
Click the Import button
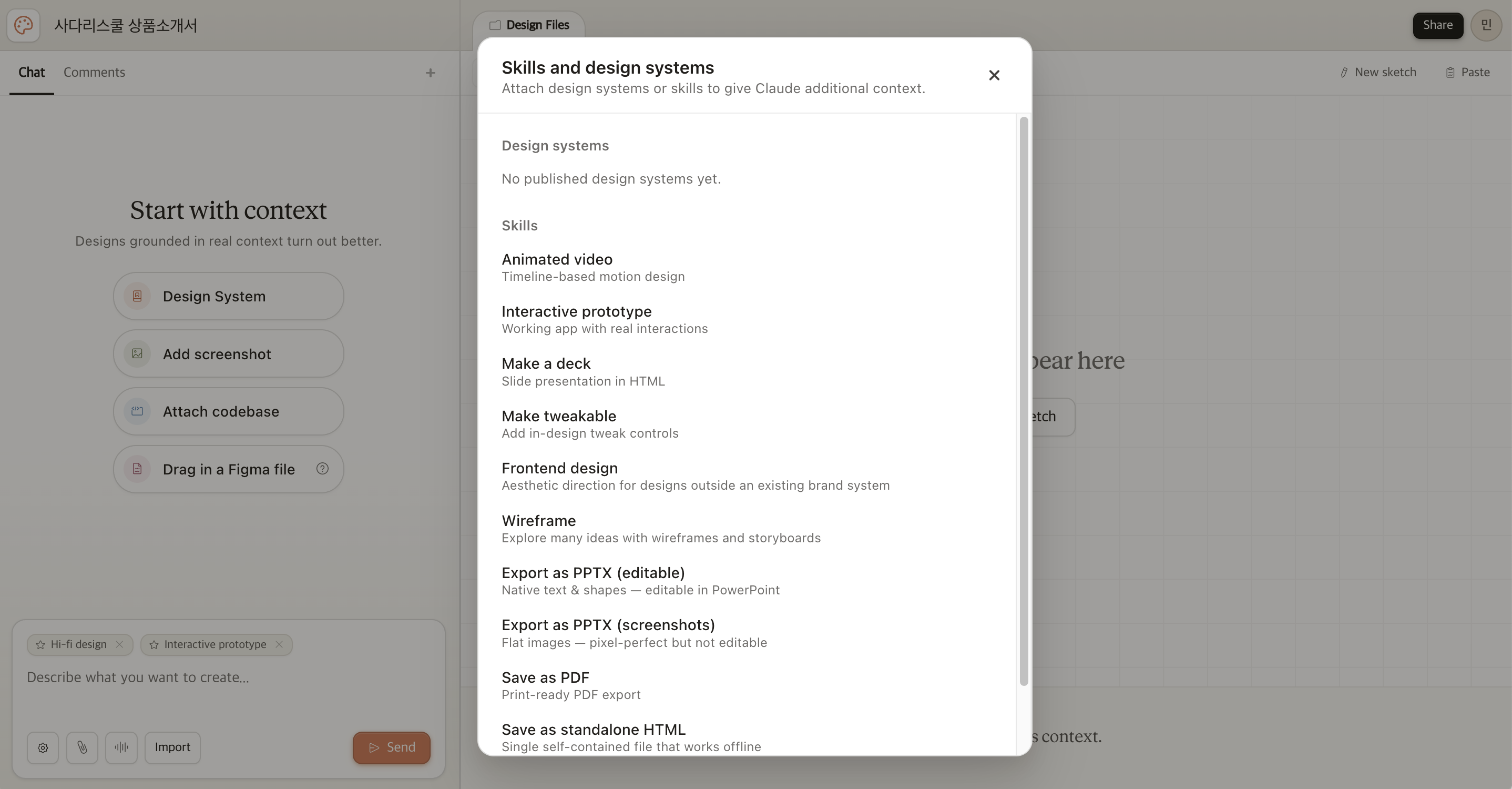[x=172, y=747]
